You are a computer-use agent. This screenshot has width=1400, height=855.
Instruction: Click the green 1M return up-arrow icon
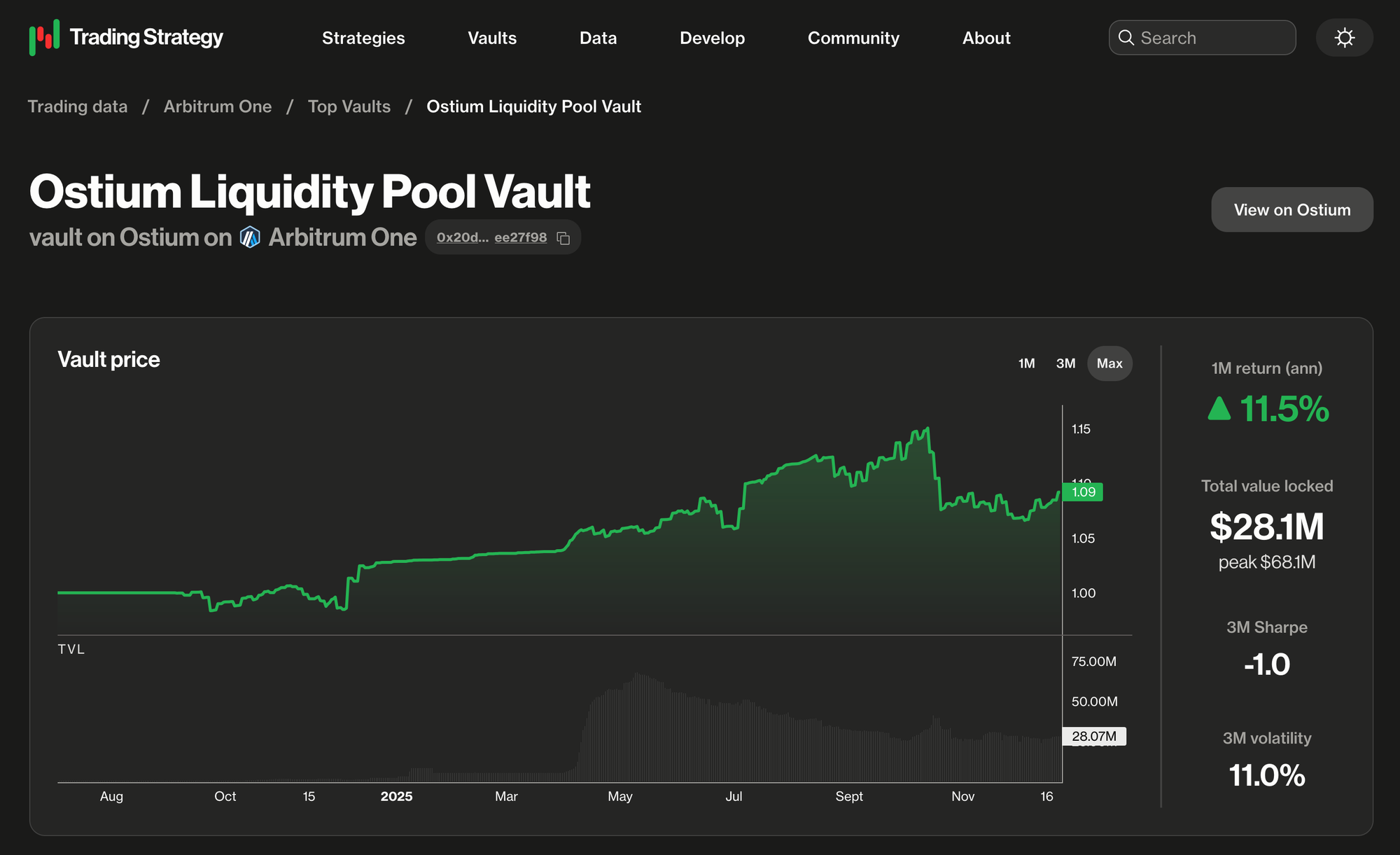pyautogui.click(x=1219, y=408)
